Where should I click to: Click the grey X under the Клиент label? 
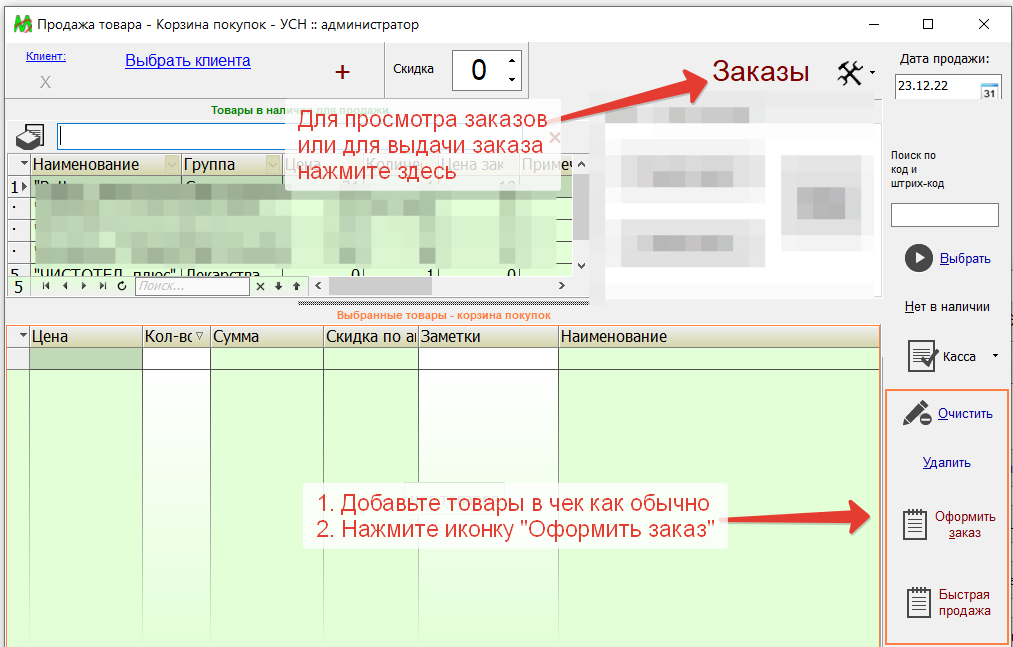pyautogui.click(x=45, y=82)
